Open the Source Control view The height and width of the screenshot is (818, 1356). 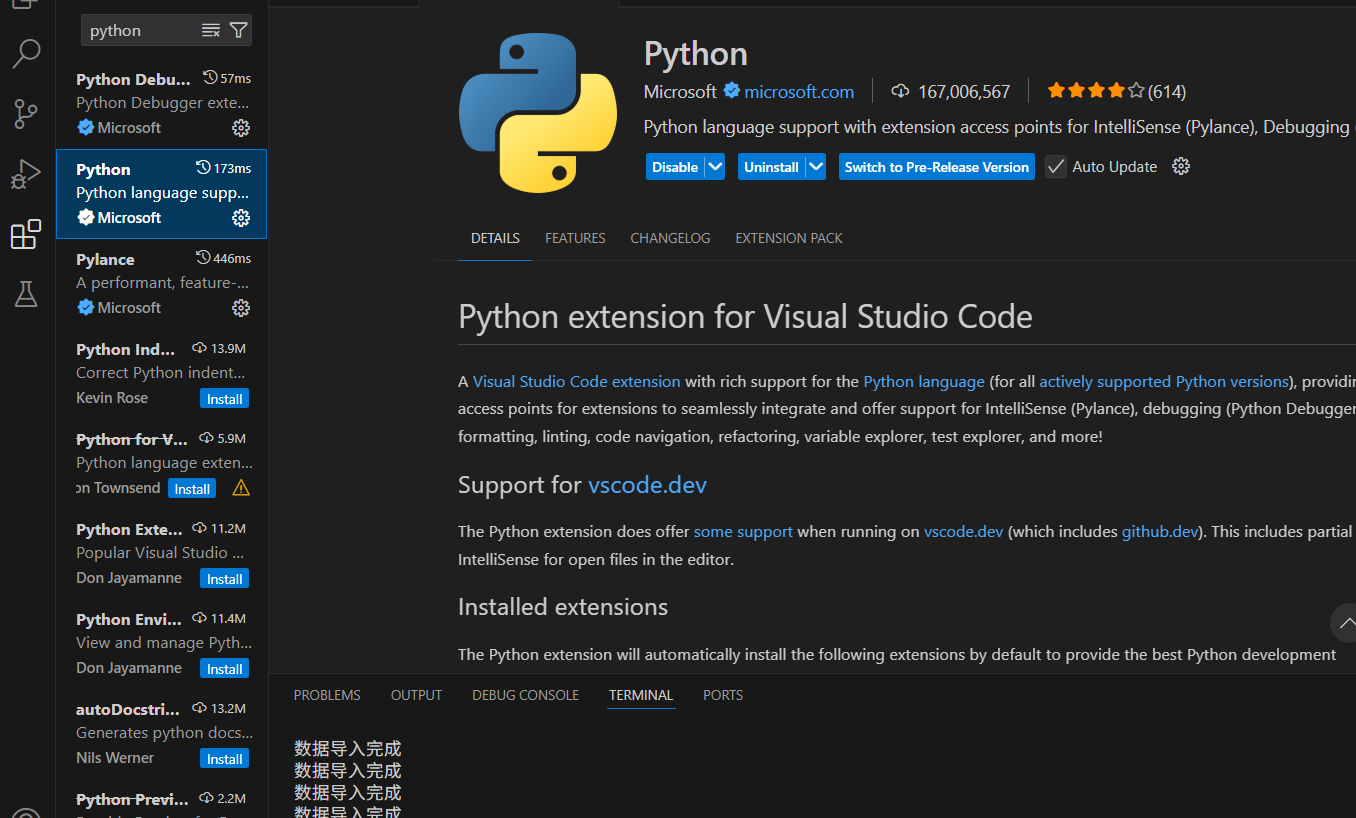(26, 114)
